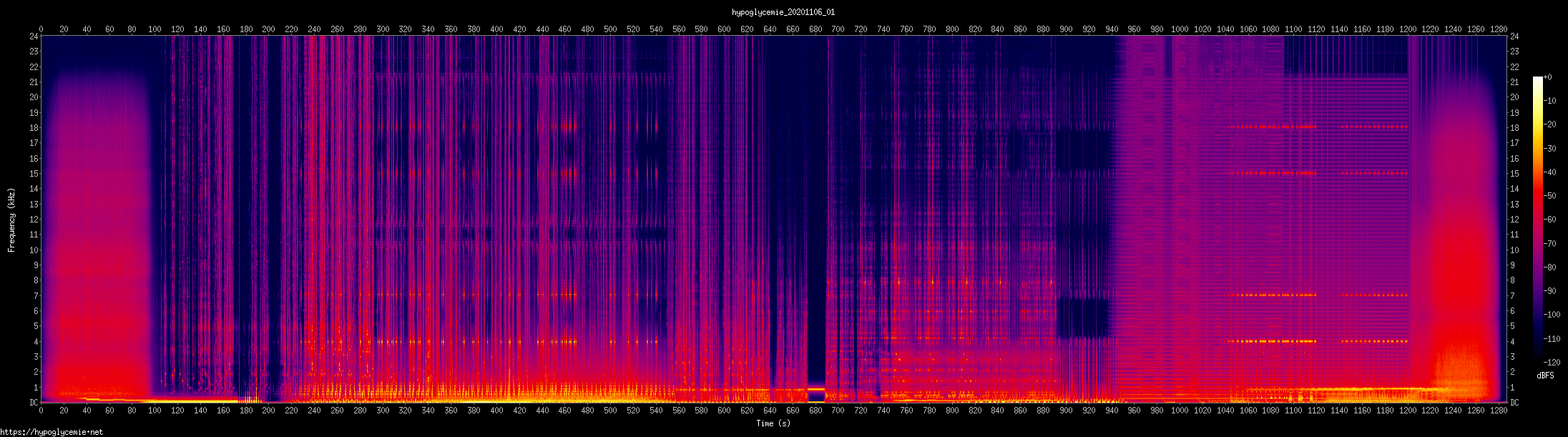
Task: Open the https://hypoglycemie.net link
Action: pos(52,432)
